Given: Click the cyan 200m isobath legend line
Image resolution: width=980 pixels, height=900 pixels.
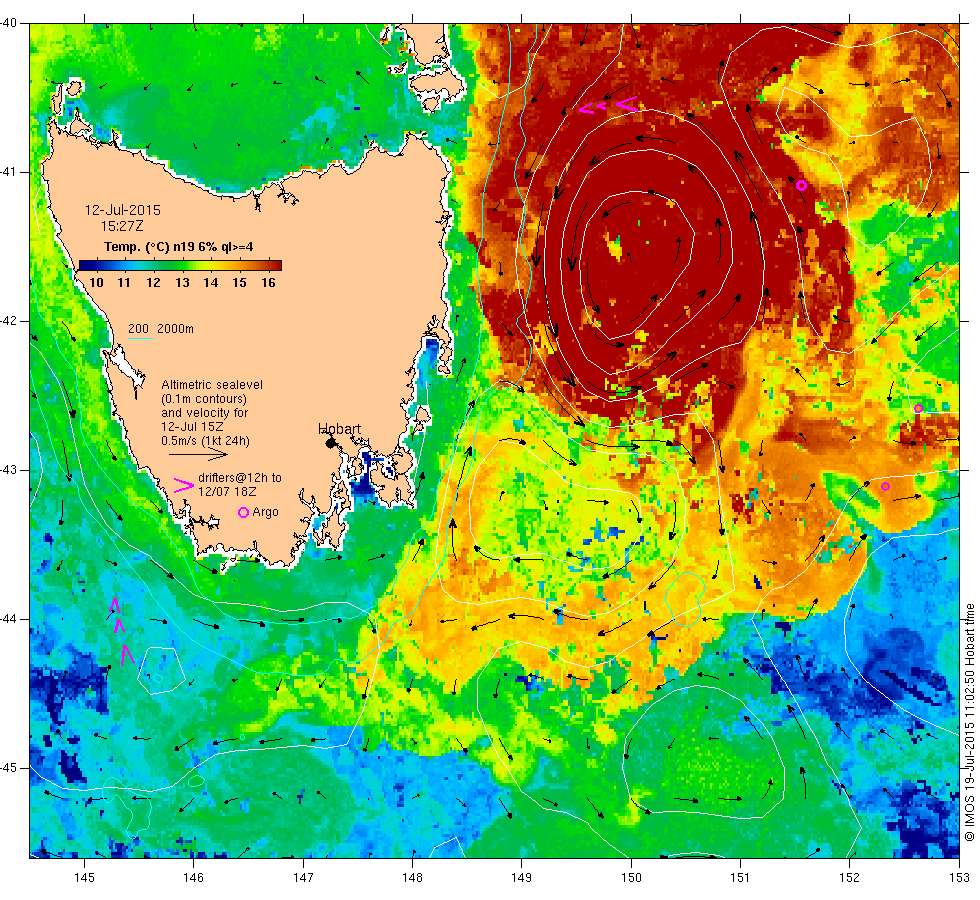Looking at the screenshot, I should pos(140,339).
